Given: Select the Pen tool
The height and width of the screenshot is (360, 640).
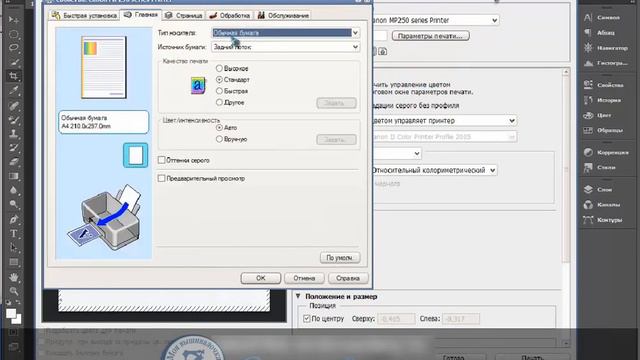Looking at the screenshot, I should 13,219.
